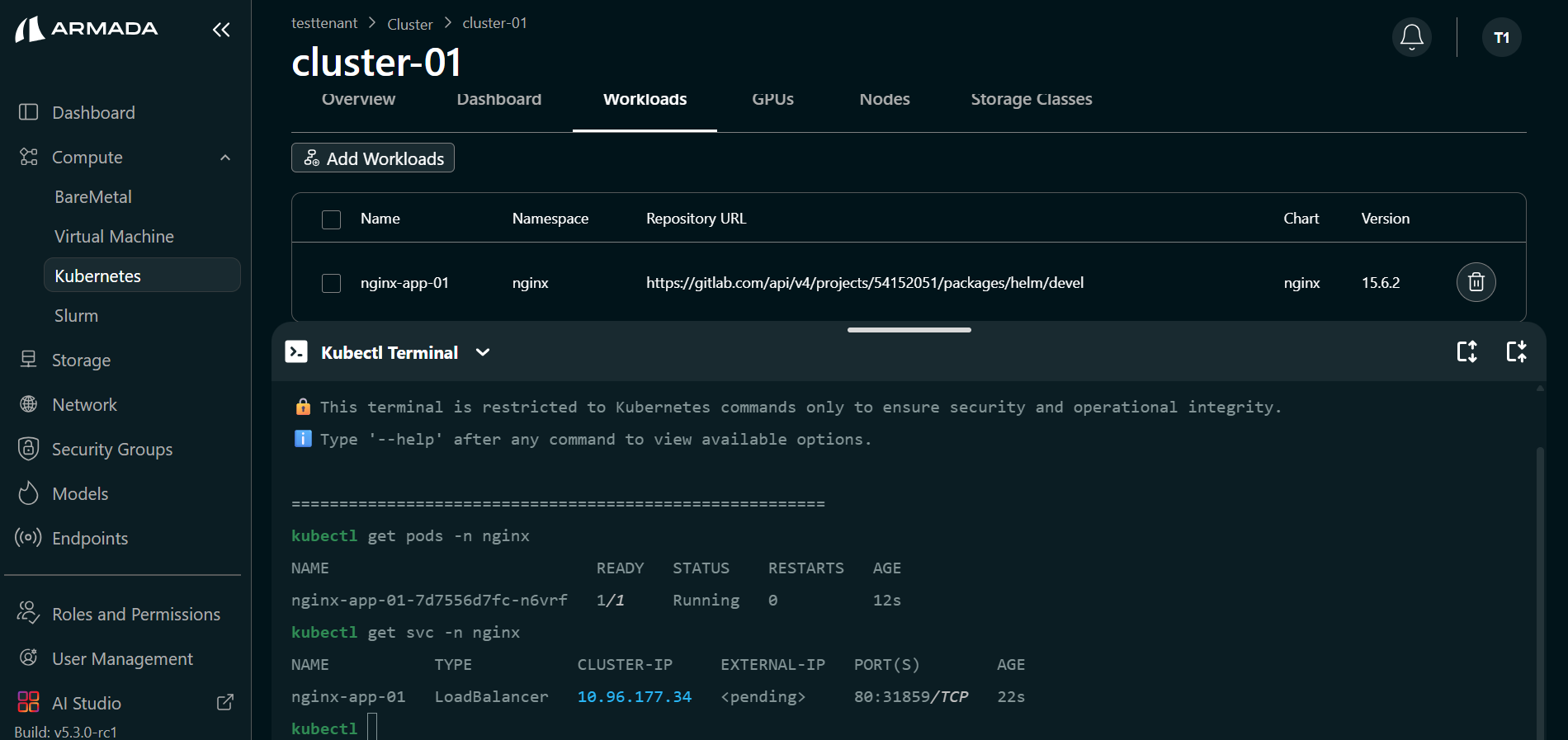The image size is (1568, 740).
Task: Click the Network globe icon
Action: (x=29, y=404)
